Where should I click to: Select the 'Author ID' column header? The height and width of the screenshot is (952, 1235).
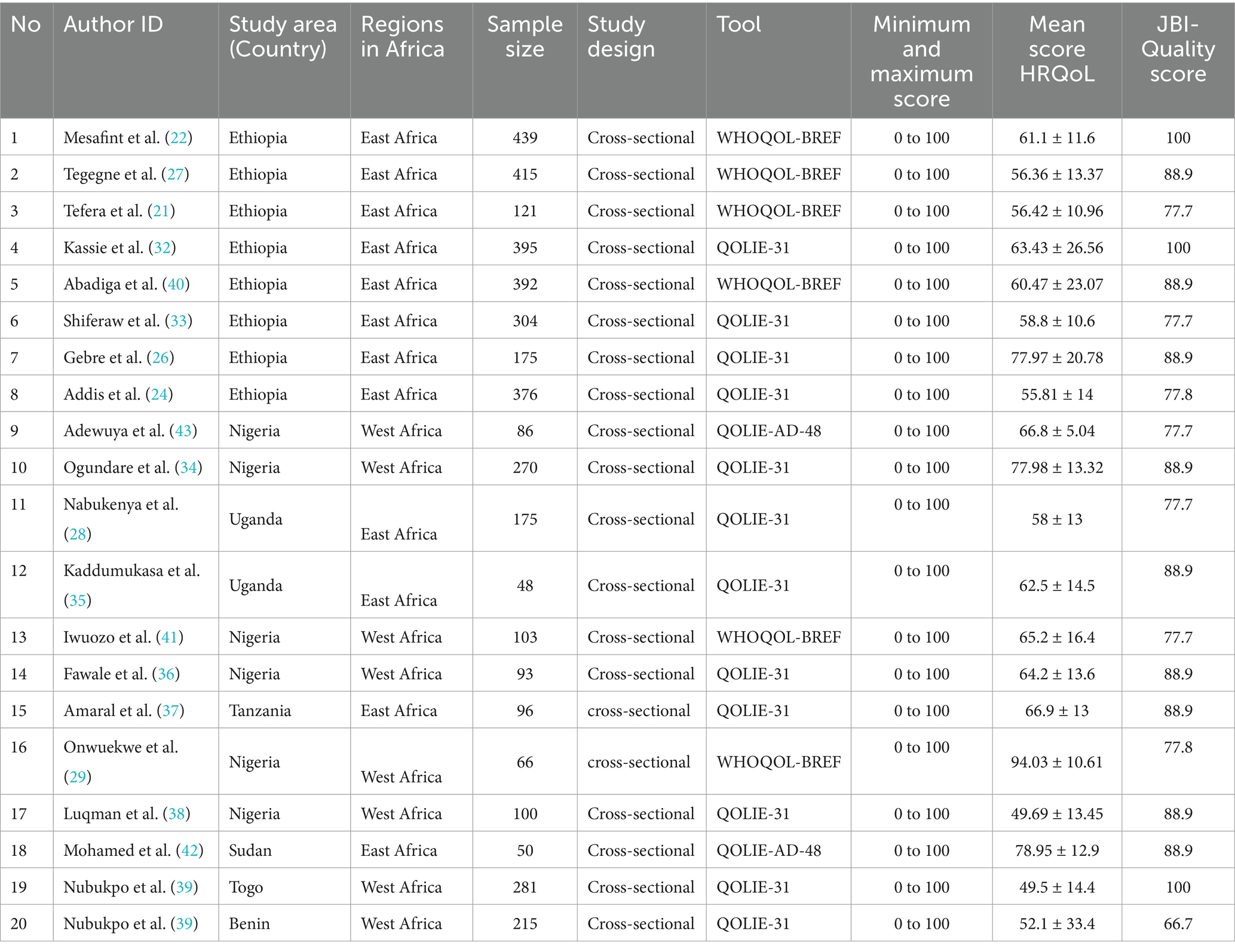(113, 24)
